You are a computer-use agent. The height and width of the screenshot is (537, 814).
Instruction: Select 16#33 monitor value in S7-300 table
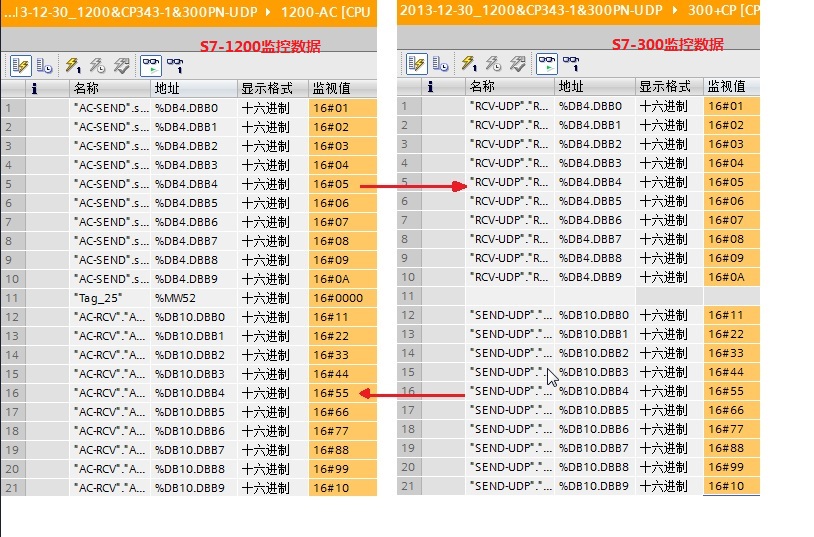[732, 353]
